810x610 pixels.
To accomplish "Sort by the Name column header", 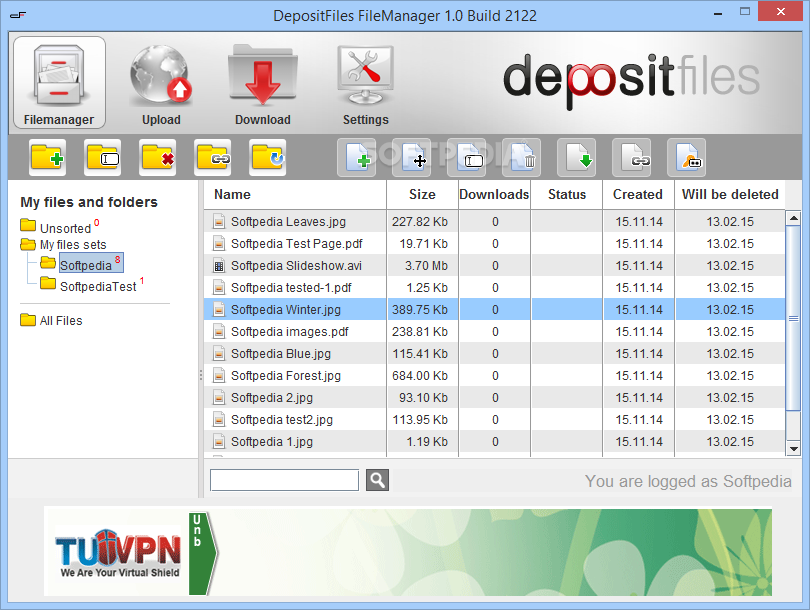I will click(x=295, y=195).
